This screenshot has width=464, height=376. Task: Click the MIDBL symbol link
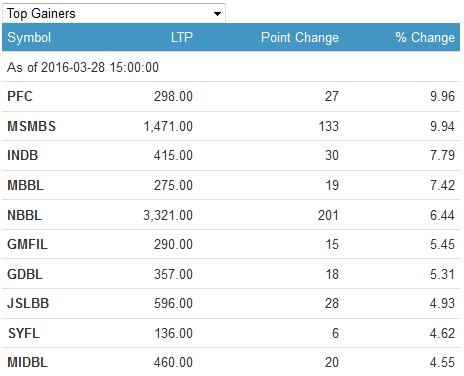[27, 362]
